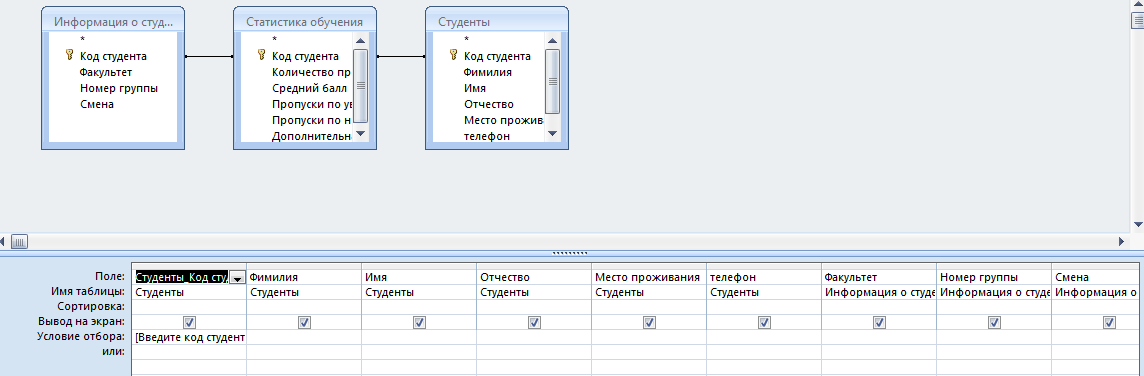Click Условие отбора field with Введите код студент
1144x376 pixels.
[190, 337]
